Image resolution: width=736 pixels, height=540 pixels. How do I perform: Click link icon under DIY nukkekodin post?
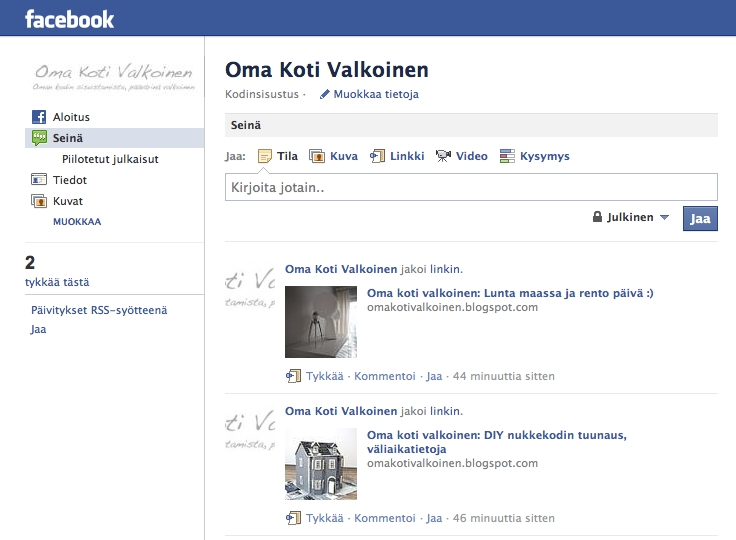click(x=293, y=518)
